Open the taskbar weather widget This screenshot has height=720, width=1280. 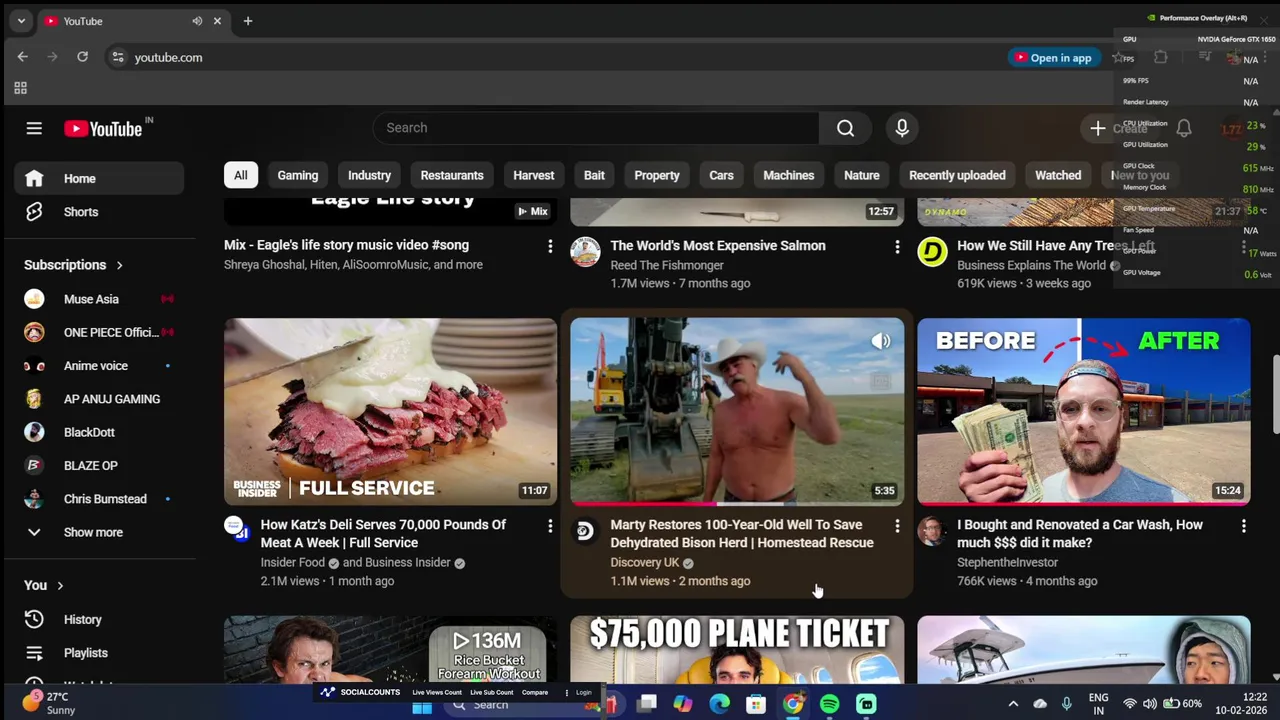point(50,703)
